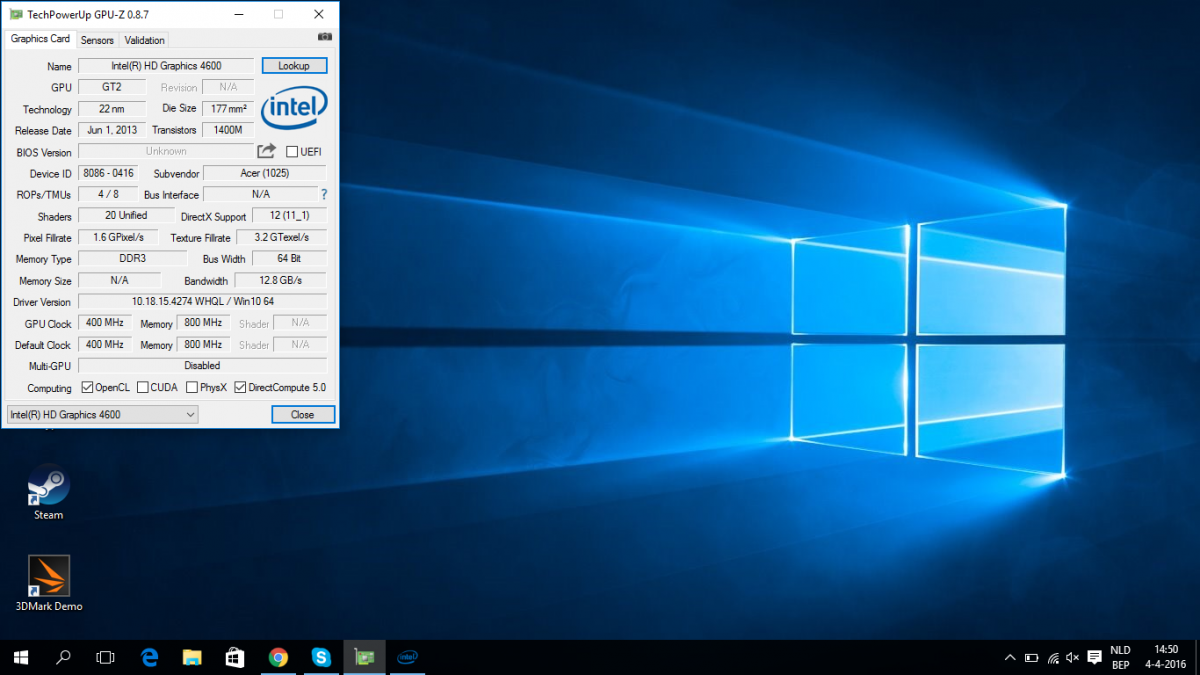Click the BIOS Version field showing Unknown
1200x675 pixels.
pyautogui.click(x=166, y=151)
